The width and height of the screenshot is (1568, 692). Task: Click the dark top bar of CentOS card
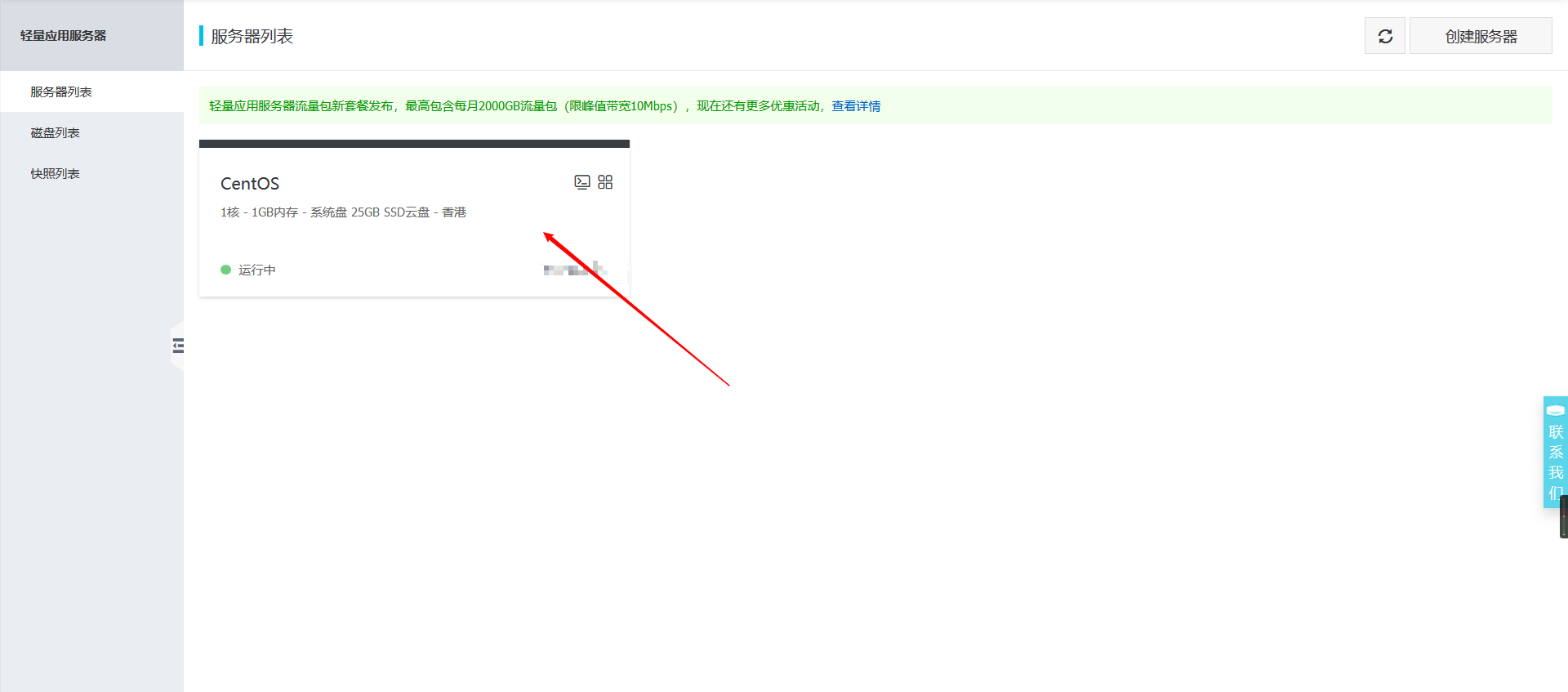click(x=414, y=144)
